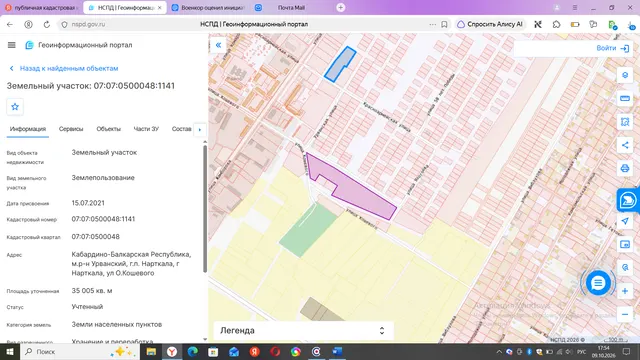Reload the page
Viewport: 640px width, 360px height.
(47, 24)
